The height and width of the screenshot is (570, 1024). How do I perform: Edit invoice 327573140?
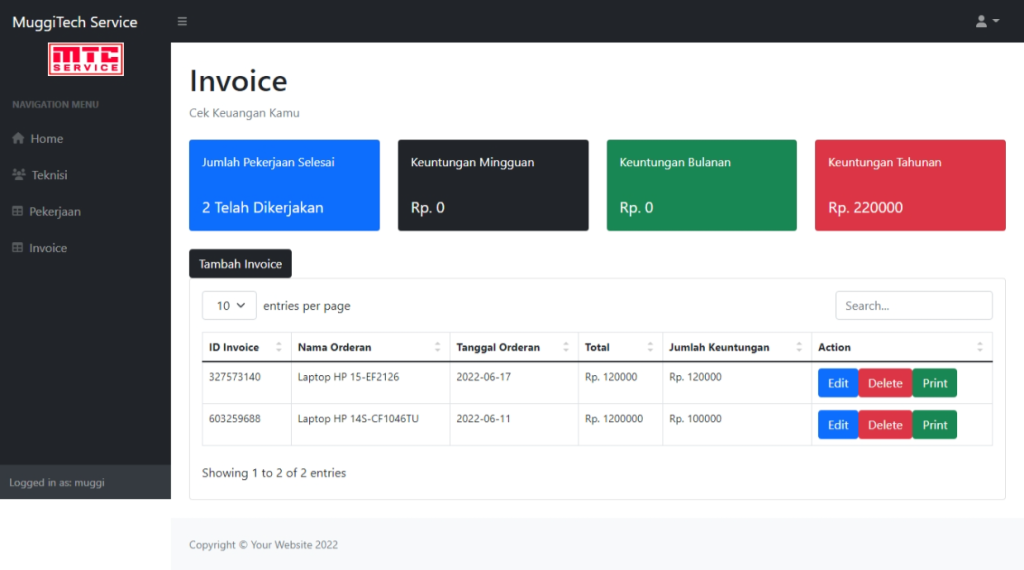838,383
